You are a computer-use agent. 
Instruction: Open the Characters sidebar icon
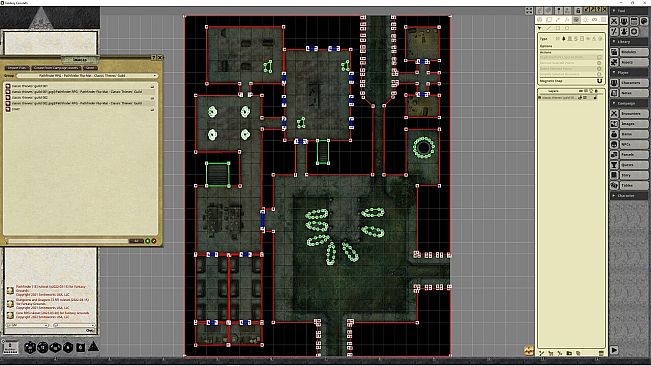click(614, 83)
